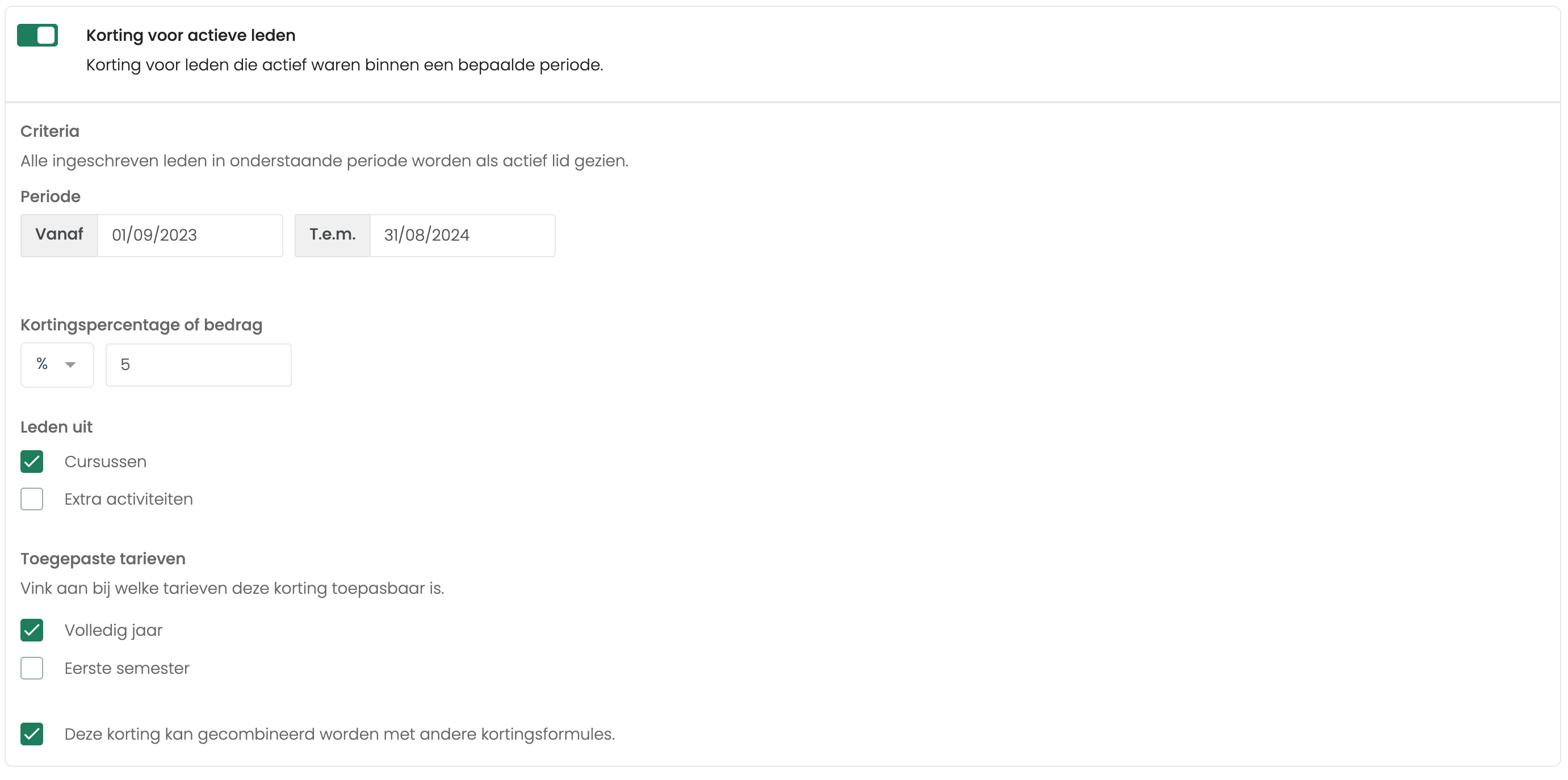Select the Extra activiteiten label
The image size is (1568, 780).
click(x=128, y=500)
